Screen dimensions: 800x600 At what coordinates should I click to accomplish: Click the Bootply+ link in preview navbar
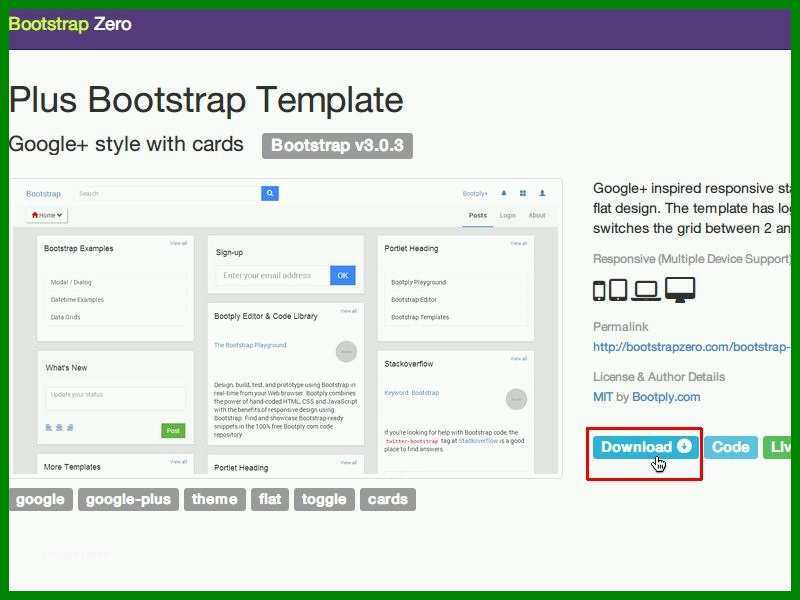pyautogui.click(x=475, y=193)
